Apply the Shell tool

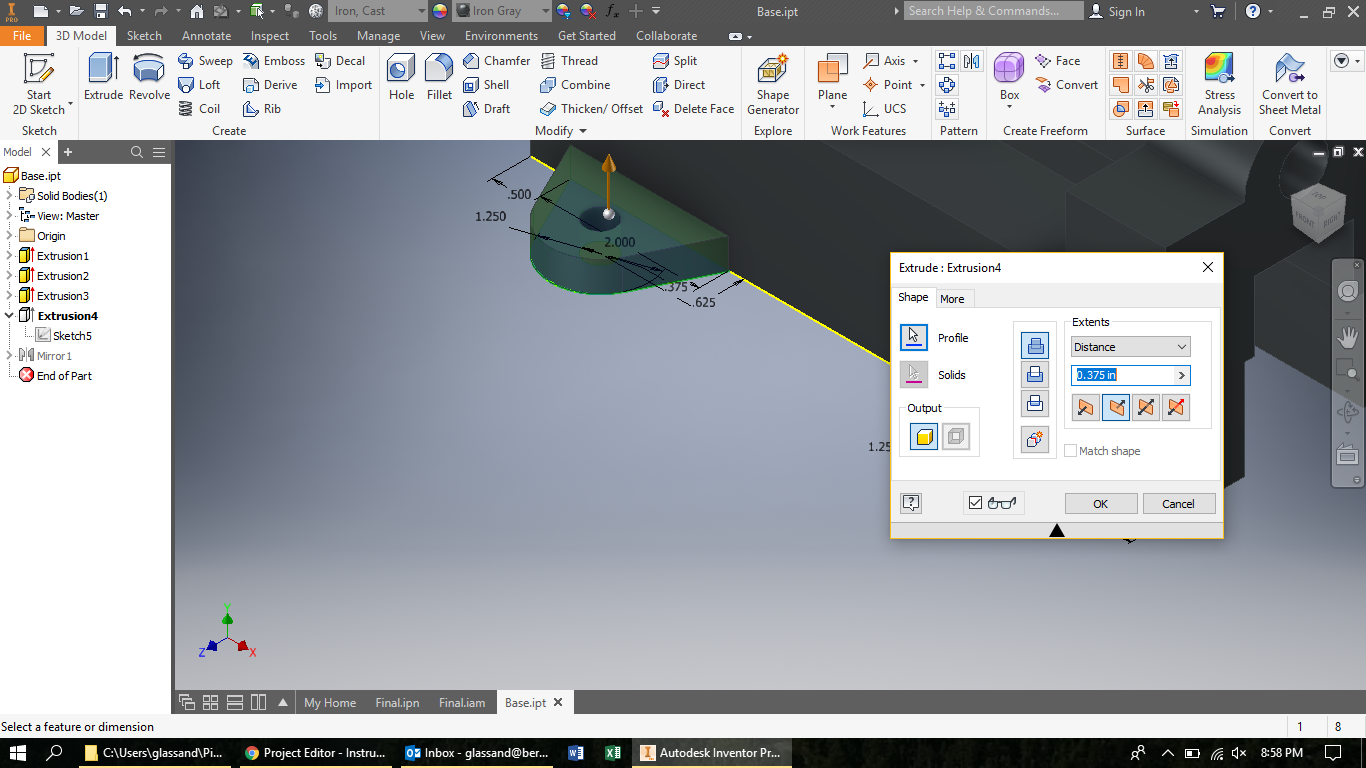tap(486, 85)
